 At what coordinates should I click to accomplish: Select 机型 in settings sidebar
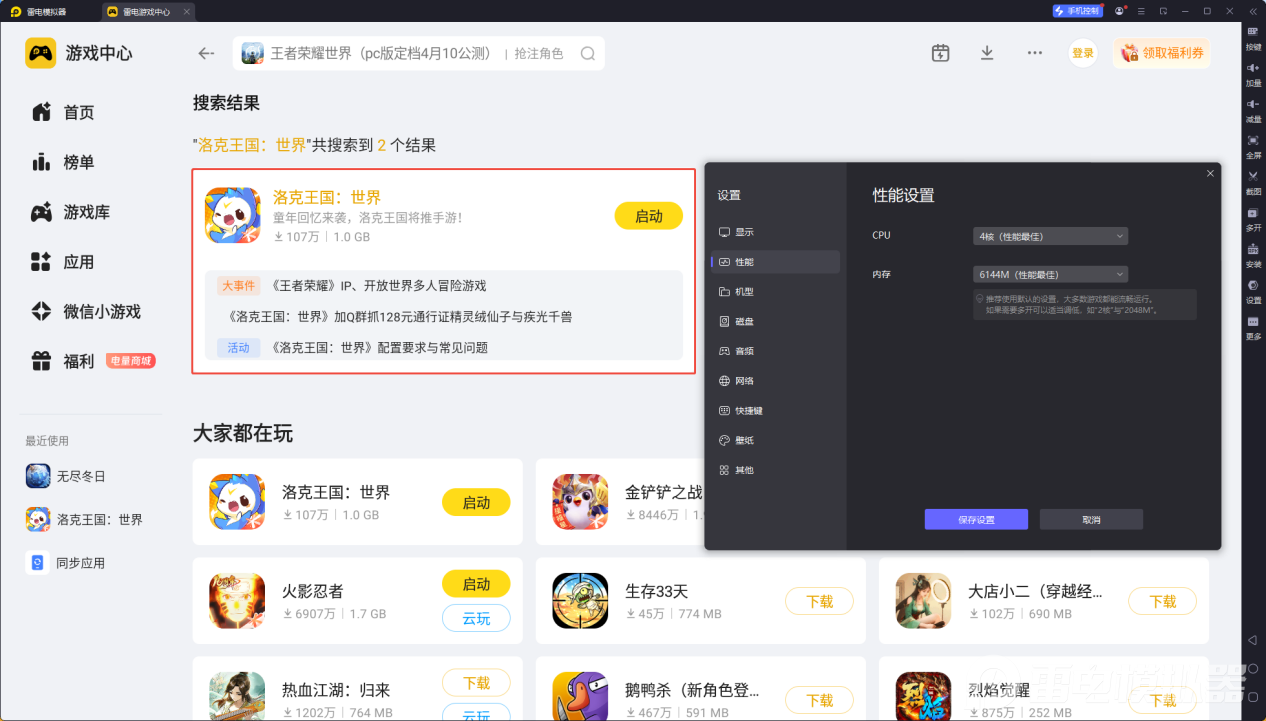(775, 292)
